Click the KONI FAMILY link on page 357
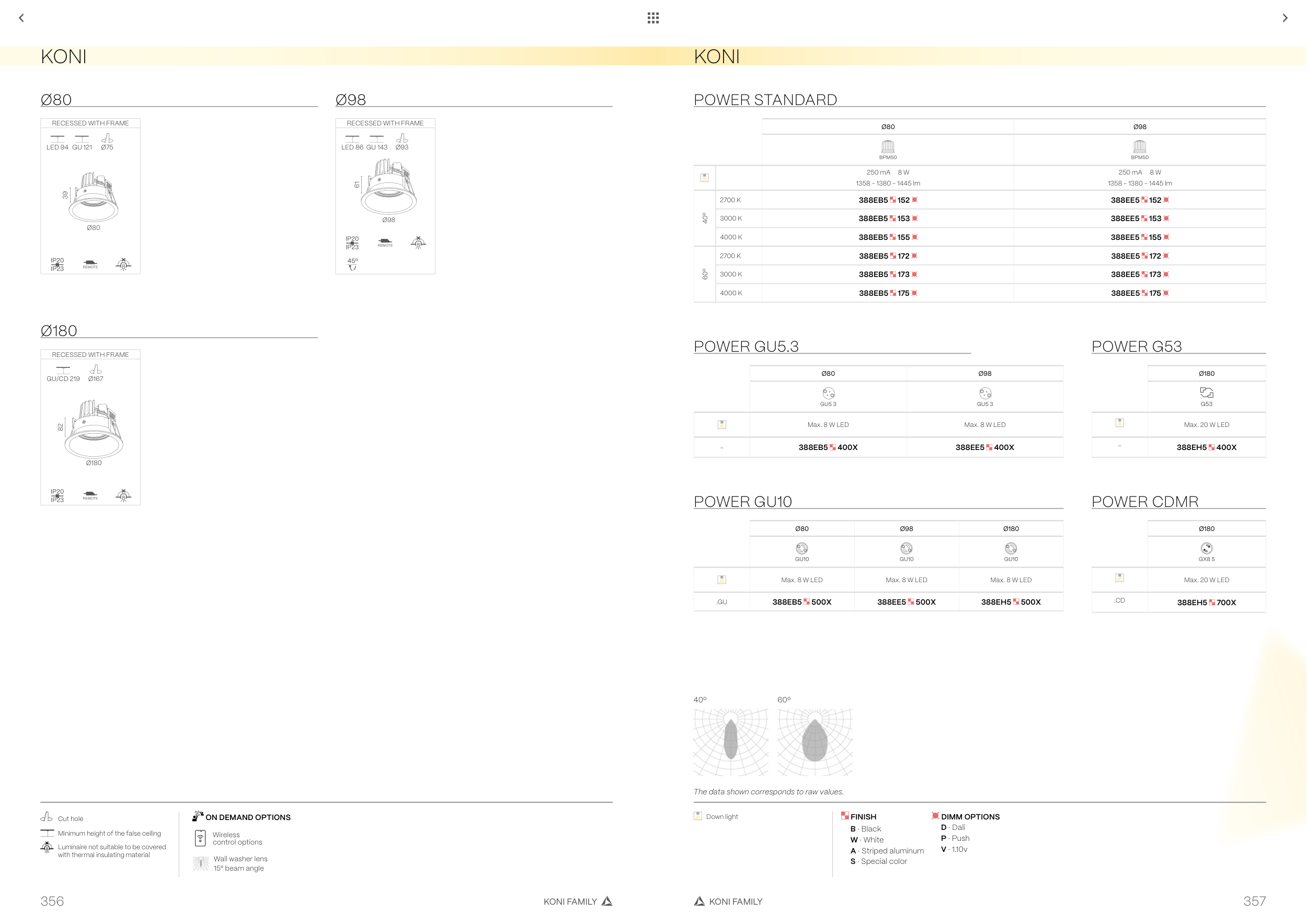 [735, 901]
